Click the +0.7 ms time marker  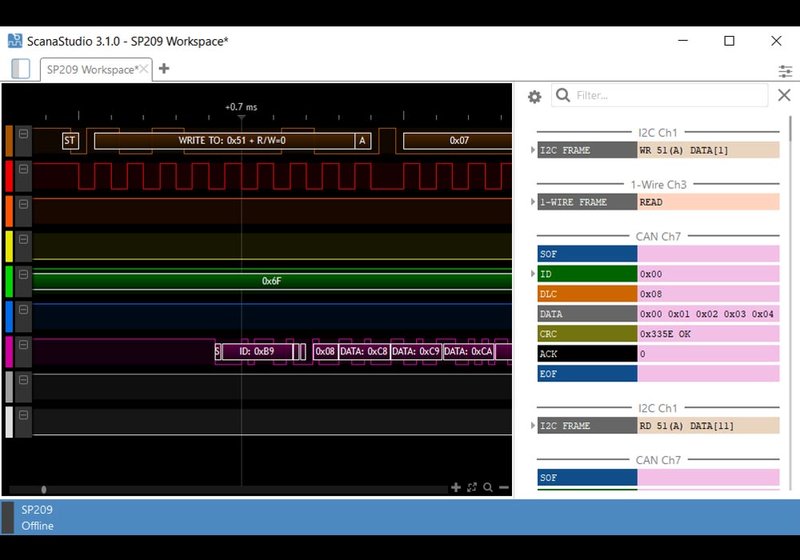(x=241, y=107)
